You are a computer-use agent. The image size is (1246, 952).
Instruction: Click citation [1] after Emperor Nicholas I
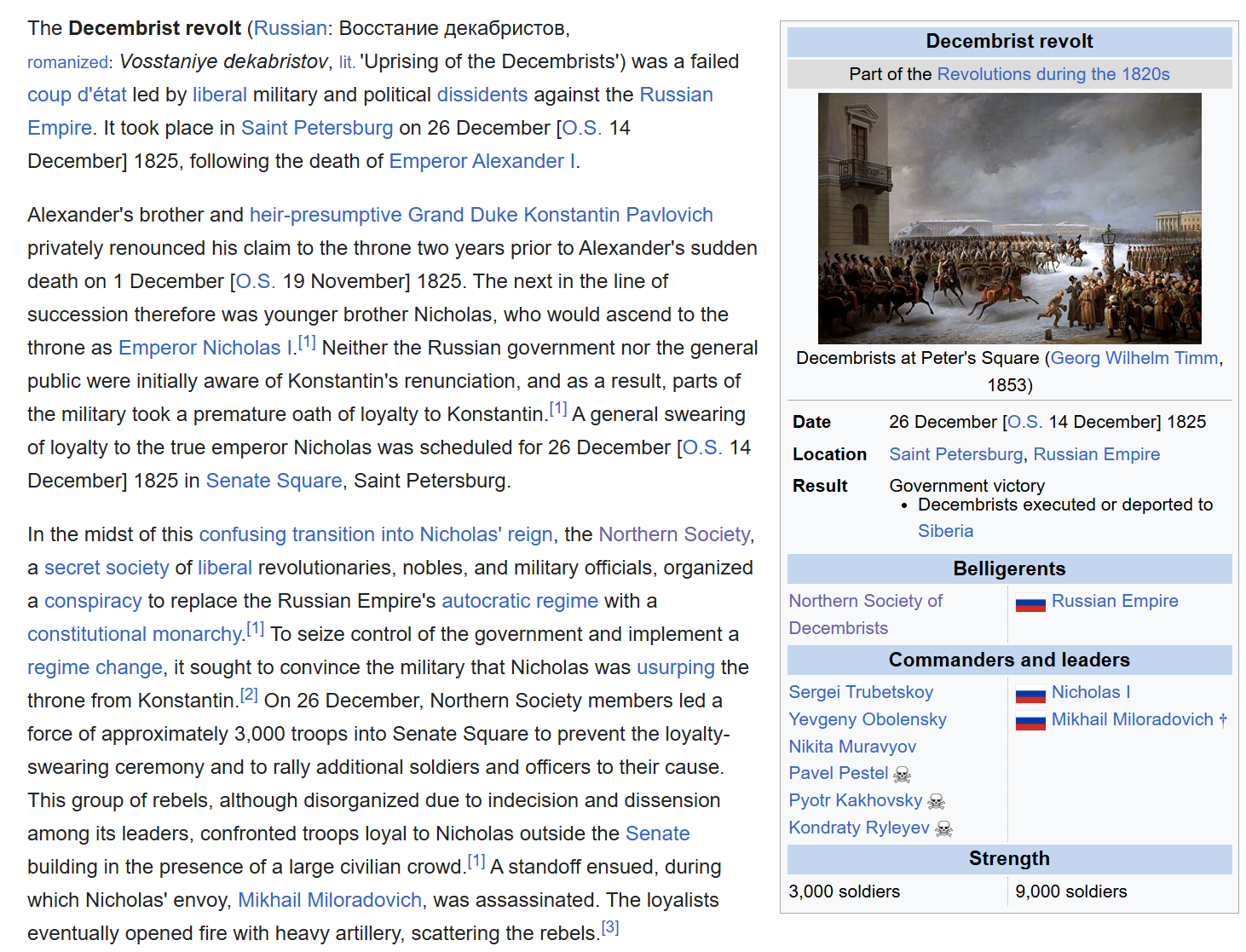click(307, 343)
